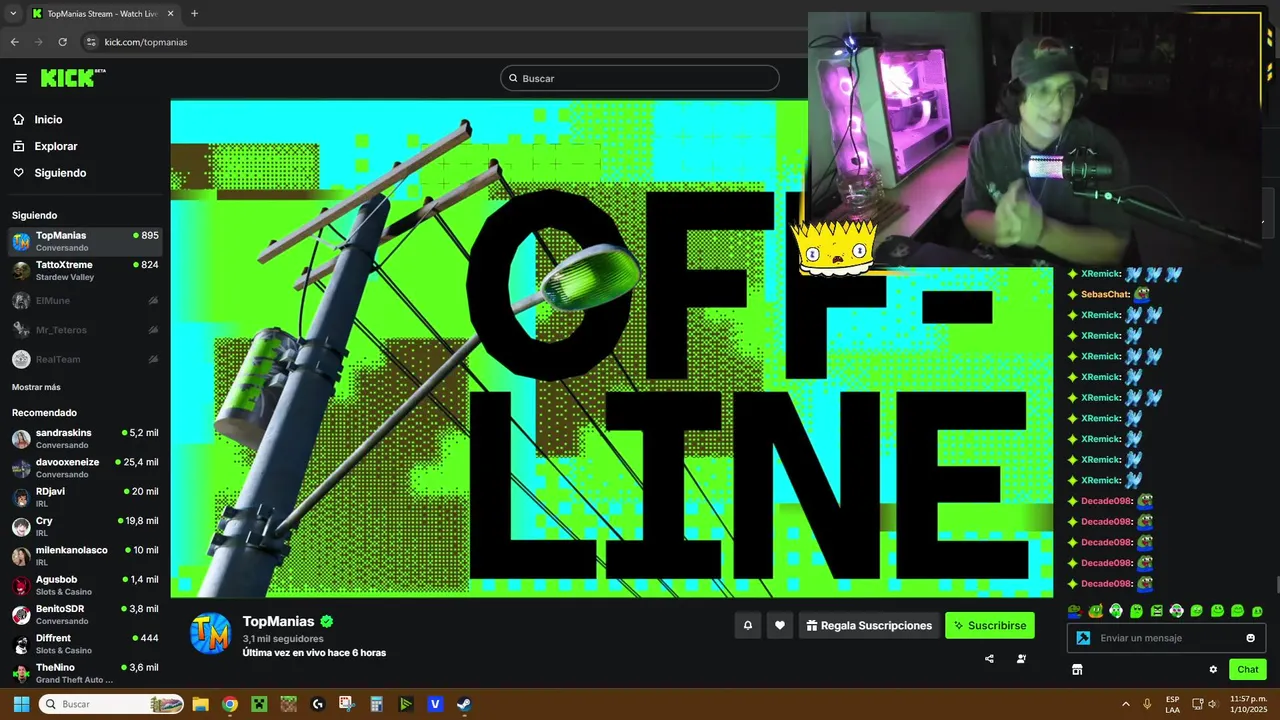Open a new browser tab
The image size is (1280, 720).
coord(194,14)
